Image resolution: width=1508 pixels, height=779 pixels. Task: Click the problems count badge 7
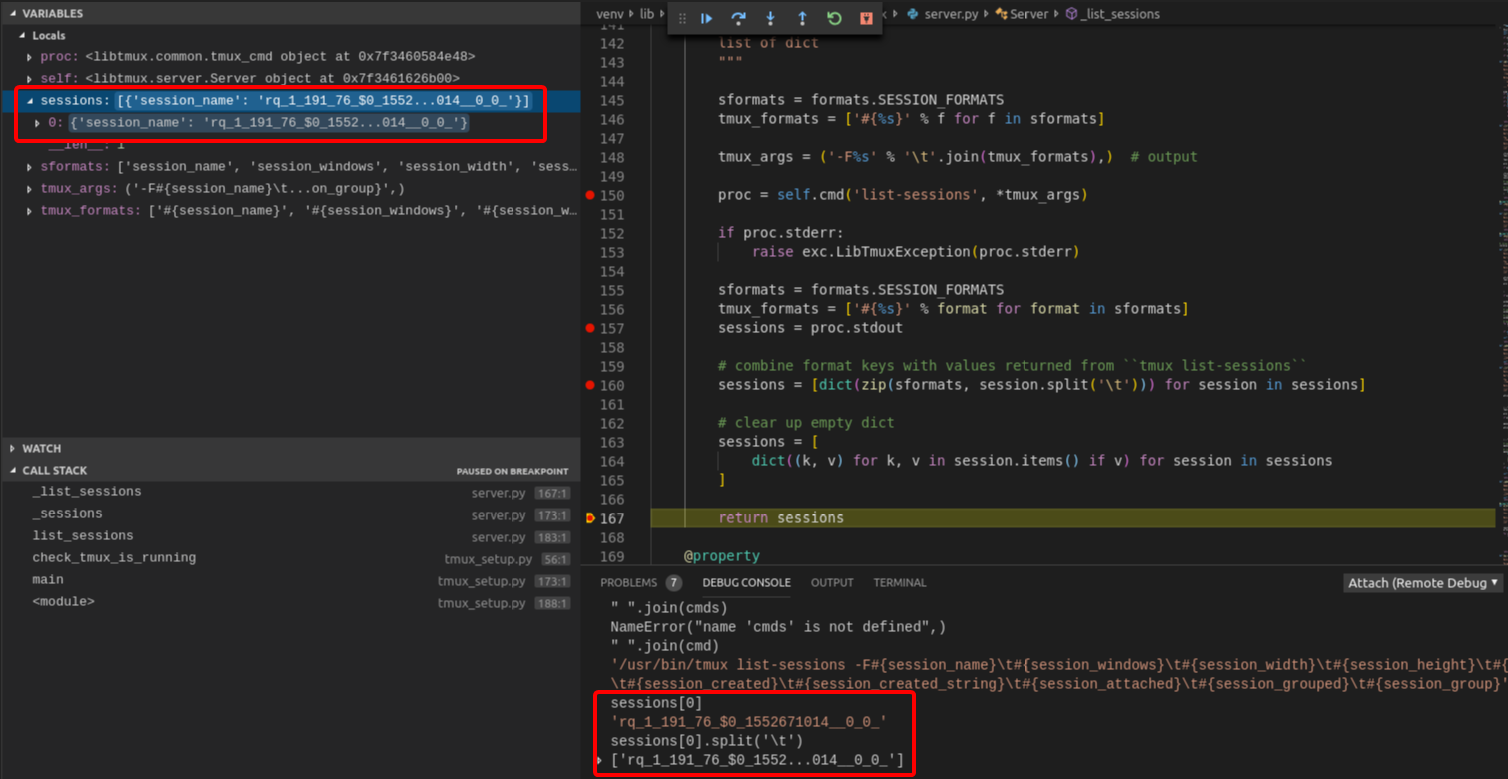pyautogui.click(x=674, y=583)
